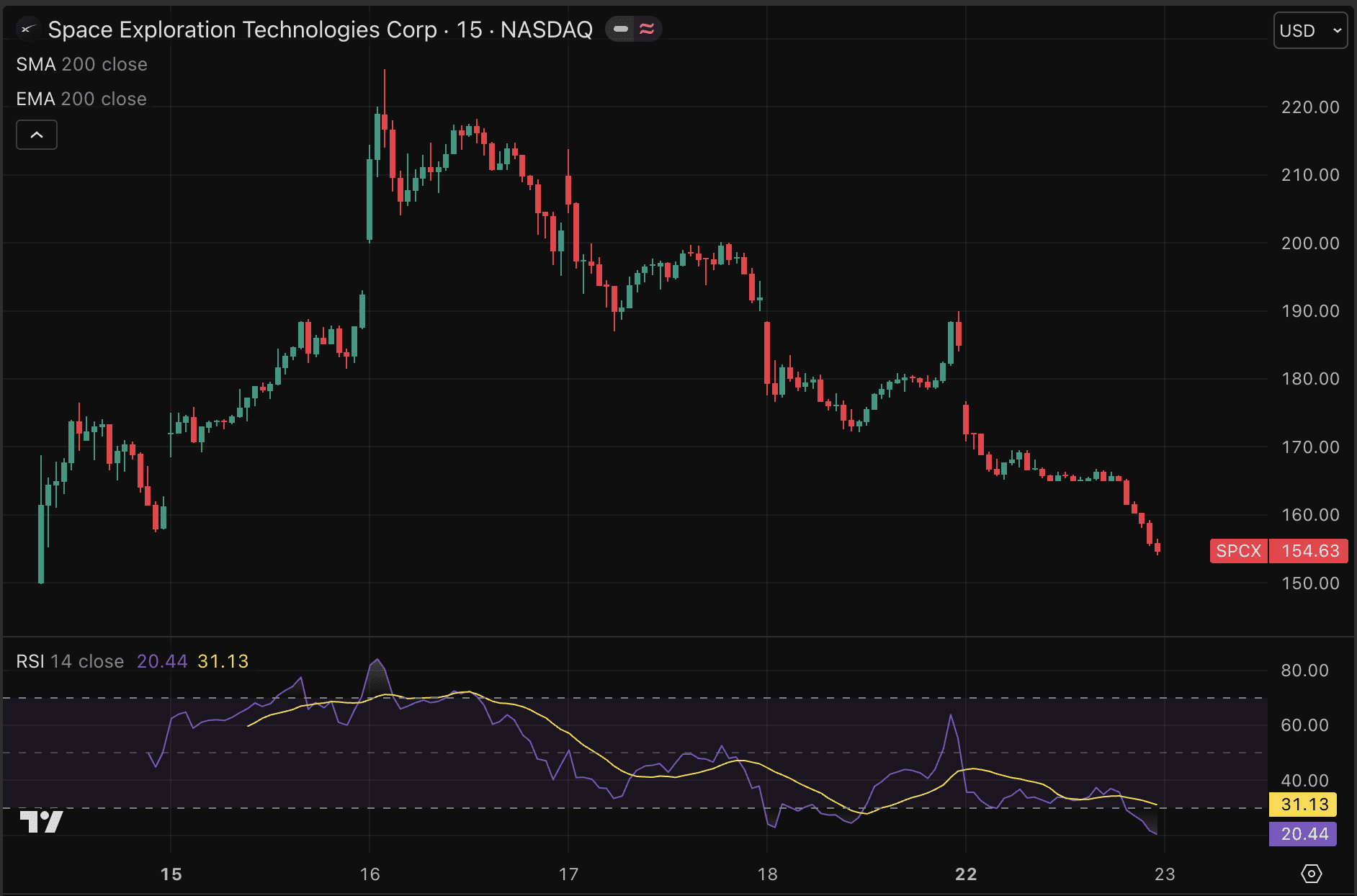Click date label 23 on the time axis

[1165, 874]
